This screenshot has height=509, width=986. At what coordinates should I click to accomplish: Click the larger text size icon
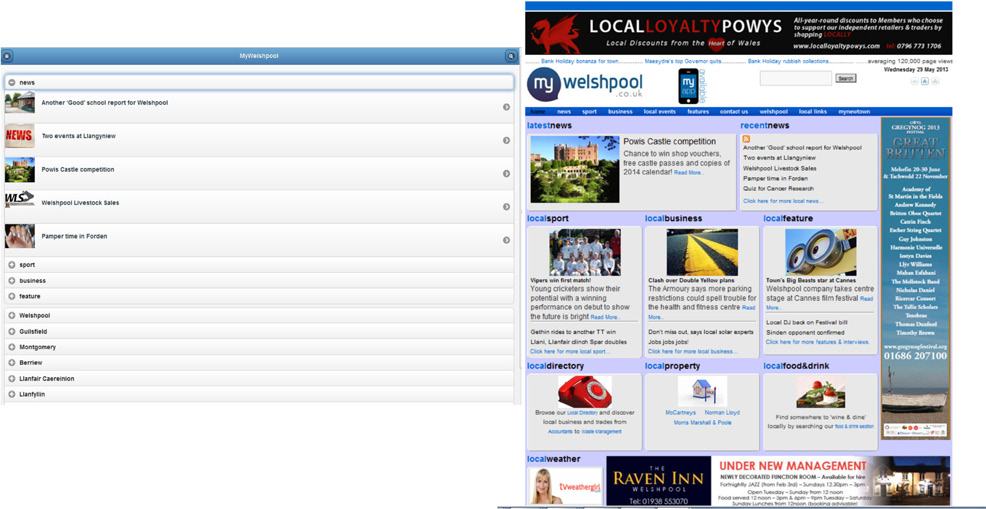(x=935, y=82)
